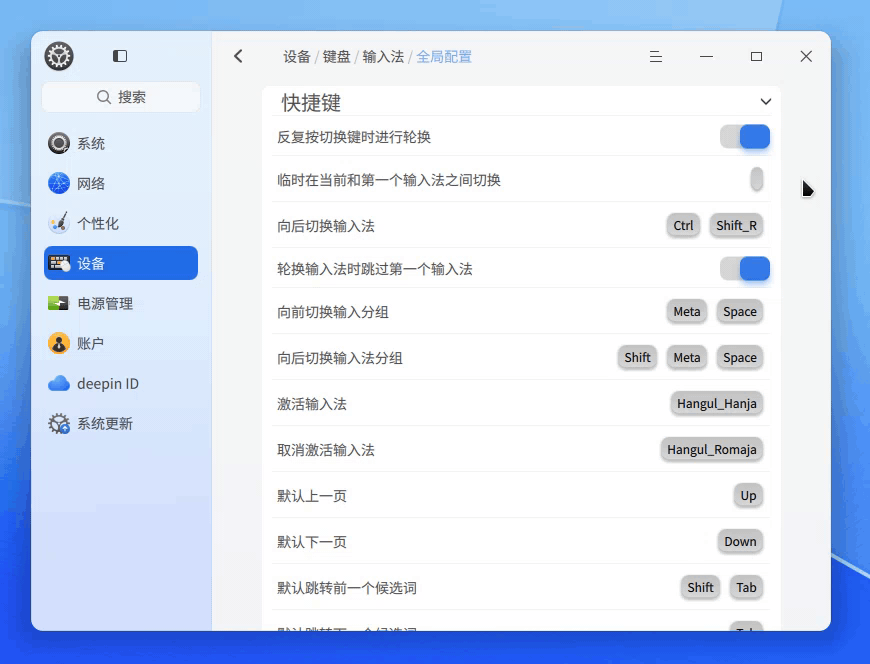870x664 pixels.
Task: Navigate to 设备 breadcrumb
Action: 297,57
